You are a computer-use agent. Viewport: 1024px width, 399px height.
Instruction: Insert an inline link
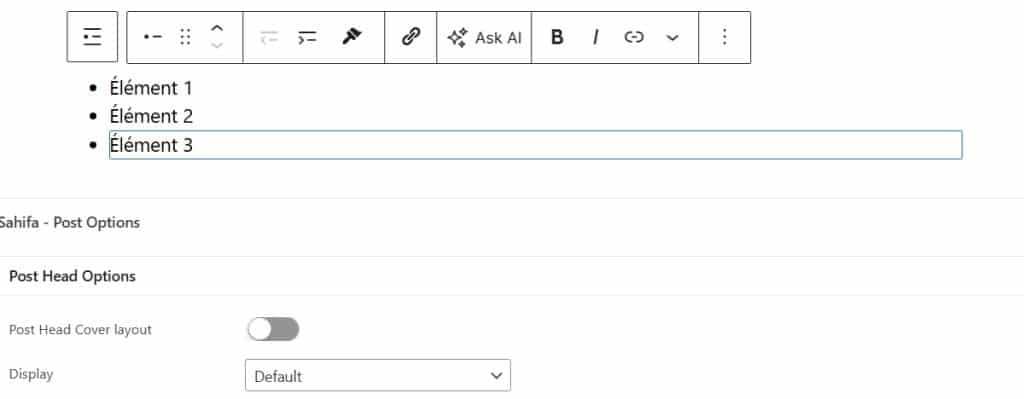point(633,37)
